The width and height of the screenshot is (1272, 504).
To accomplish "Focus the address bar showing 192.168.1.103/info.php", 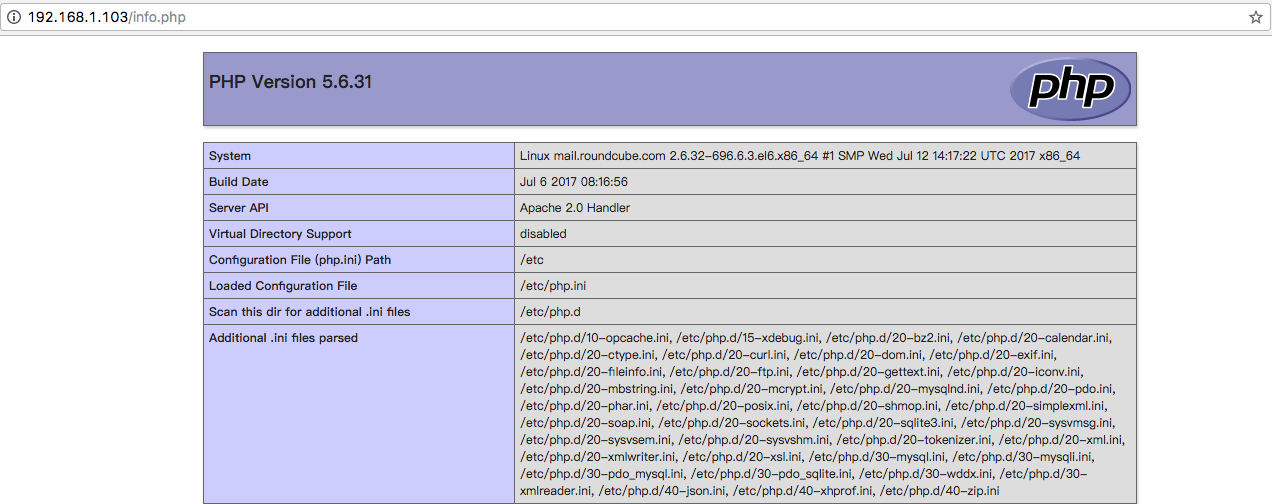I will (636, 17).
